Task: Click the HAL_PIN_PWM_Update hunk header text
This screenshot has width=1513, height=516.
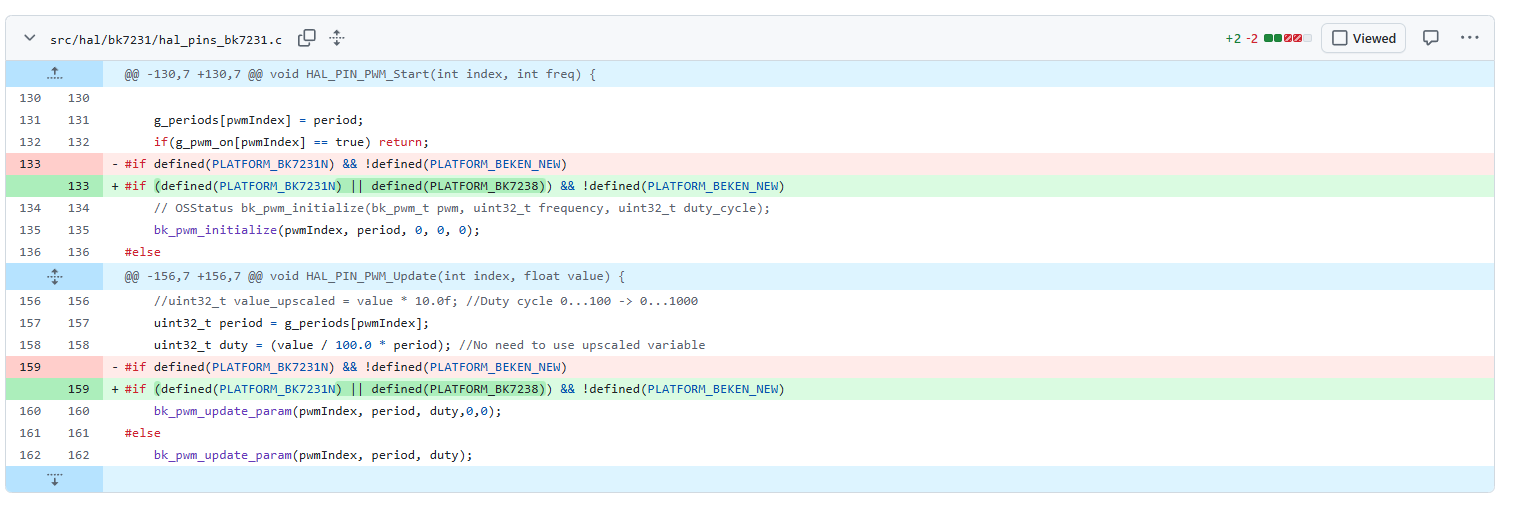Action: [x=374, y=276]
